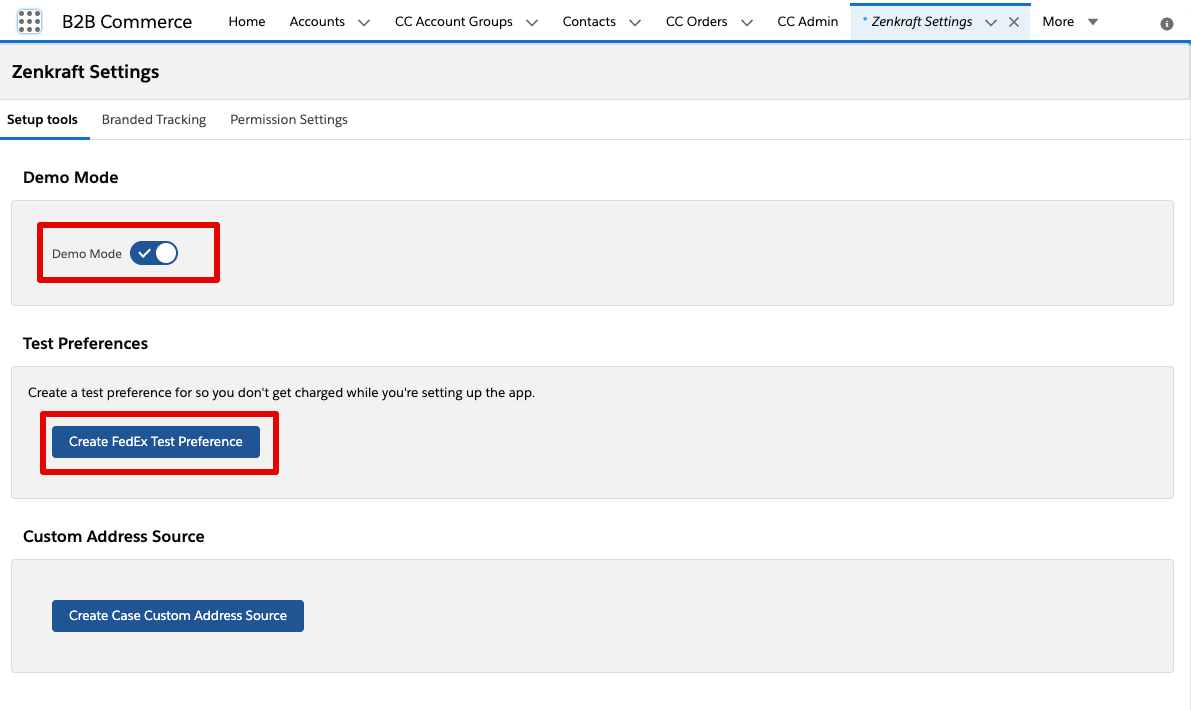Open the CC Account Groups nav item
Viewport: 1191px width, 710px height.
click(453, 22)
